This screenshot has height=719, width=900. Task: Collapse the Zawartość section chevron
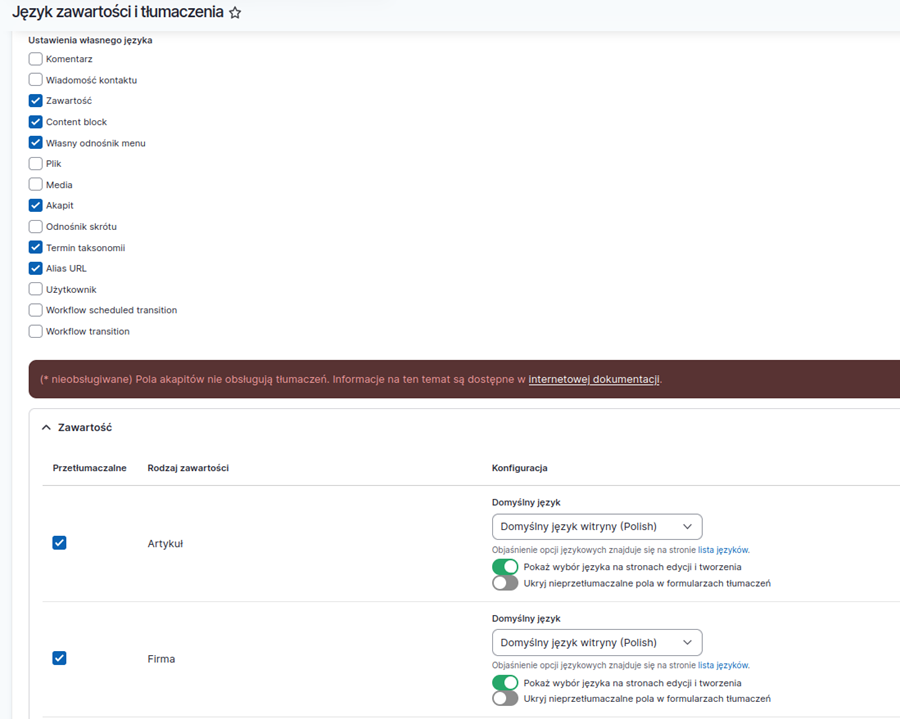pos(46,427)
